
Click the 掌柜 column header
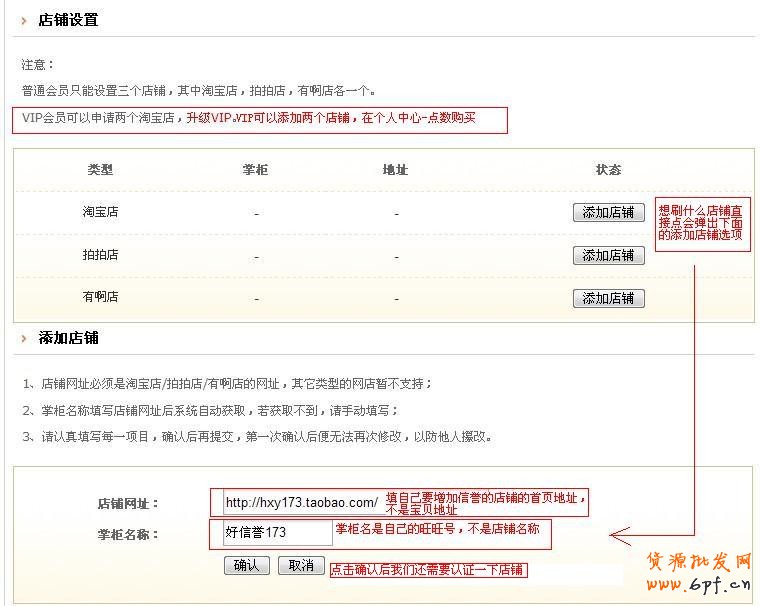256,170
